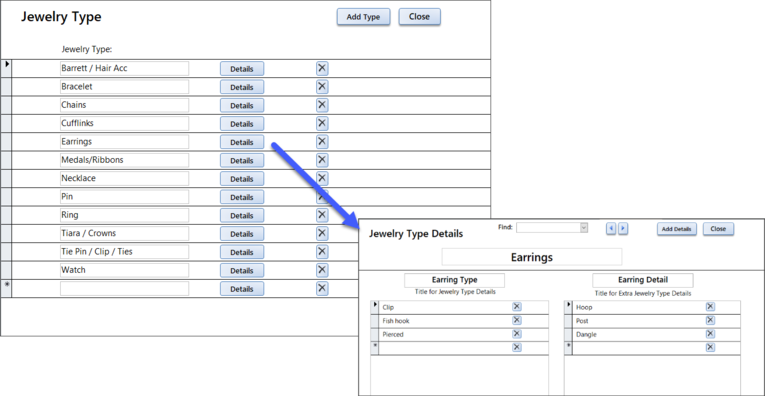This screenshot has height=396, width=765.
Task: Click the Necklace type field
Action: point(124,178)
